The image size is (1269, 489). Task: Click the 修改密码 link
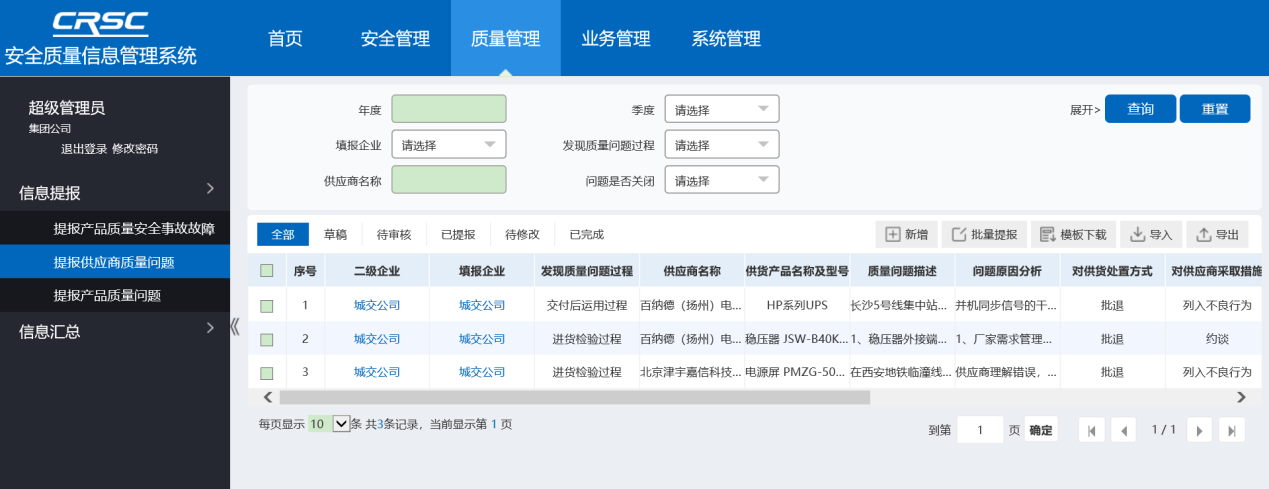(x=135, y=149)
